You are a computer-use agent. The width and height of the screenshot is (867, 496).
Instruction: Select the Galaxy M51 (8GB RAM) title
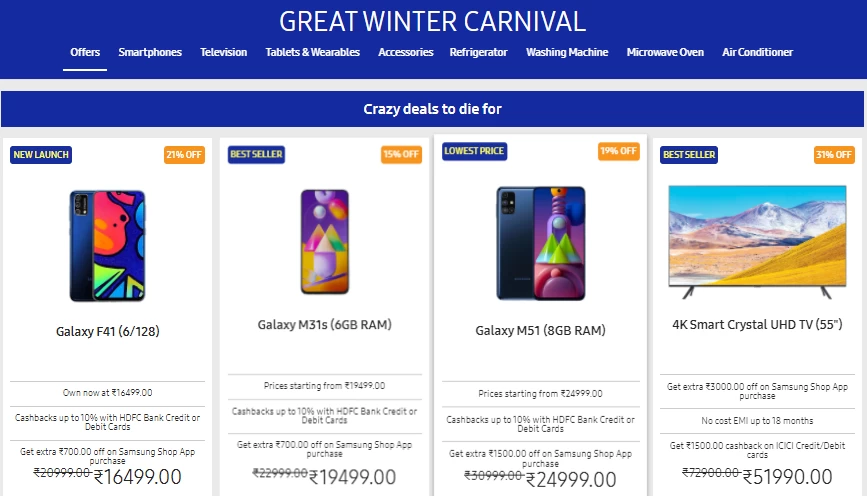click(541, 330)
